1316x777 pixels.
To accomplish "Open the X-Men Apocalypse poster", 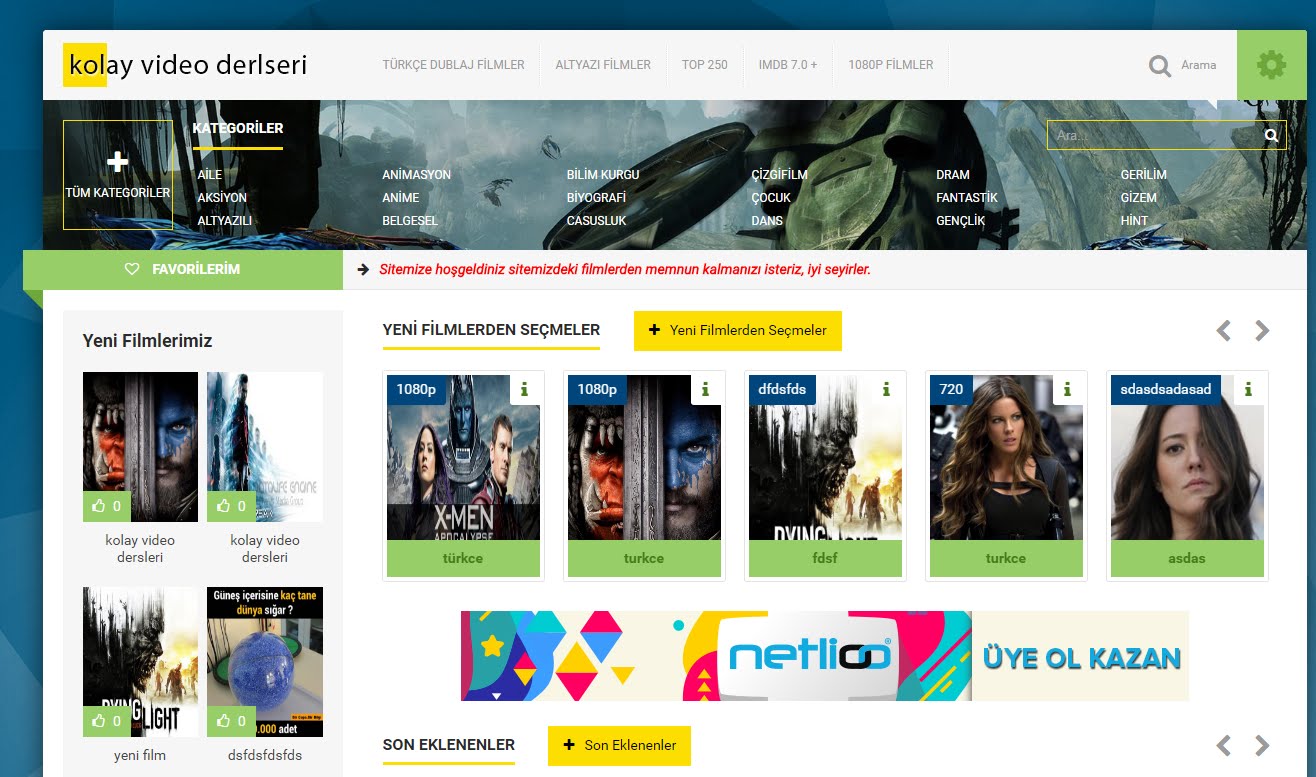I will coord(463,458).
